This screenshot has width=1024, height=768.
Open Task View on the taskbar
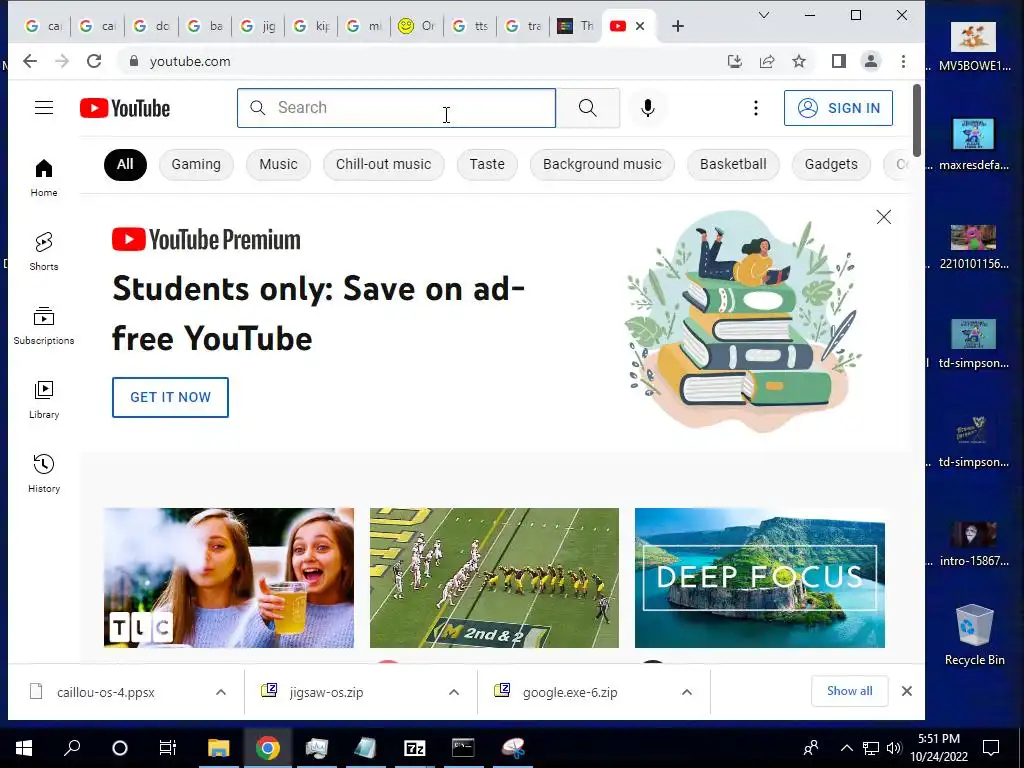tap(168, 748)
